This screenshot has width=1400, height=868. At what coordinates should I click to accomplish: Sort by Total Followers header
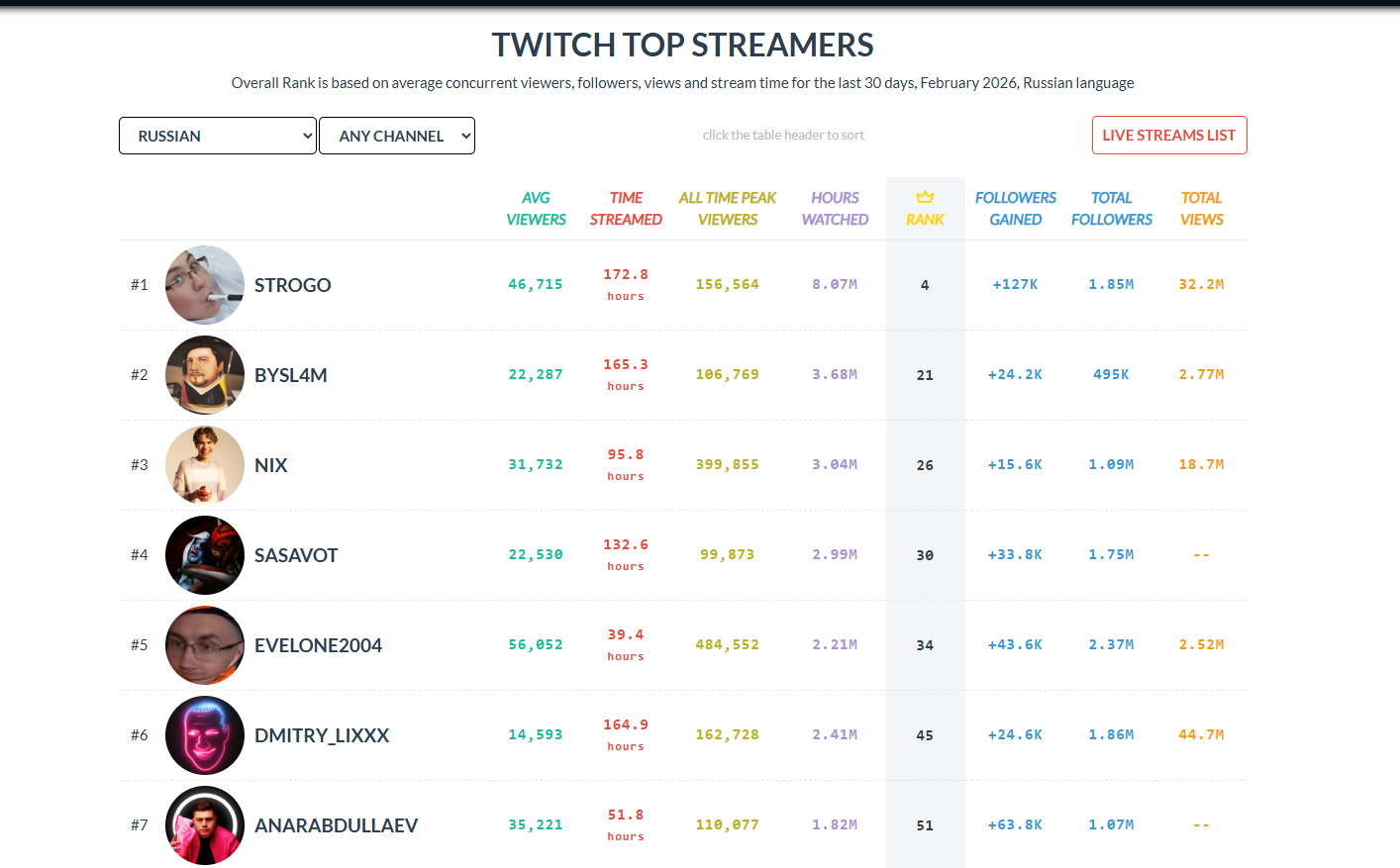click(x=1111, y=209)
